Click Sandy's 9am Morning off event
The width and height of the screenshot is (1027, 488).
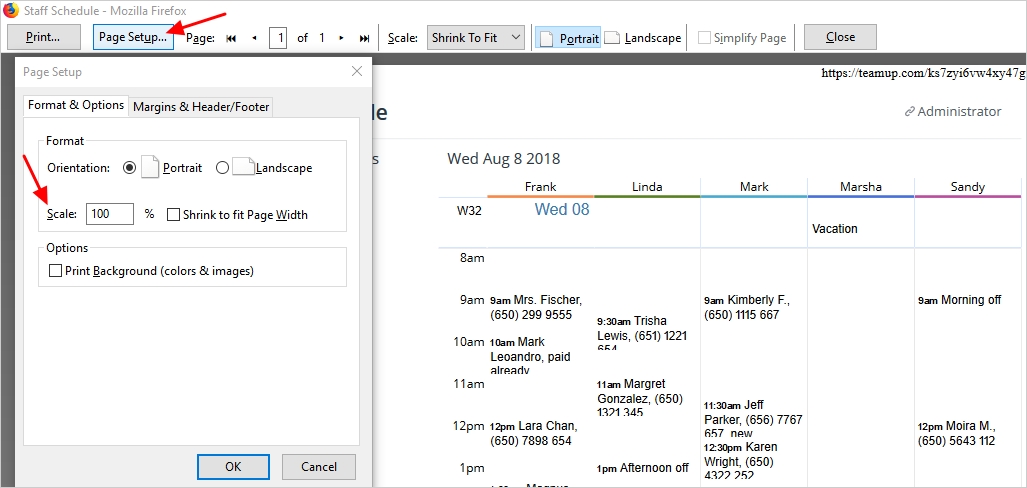tap(960, 300)
